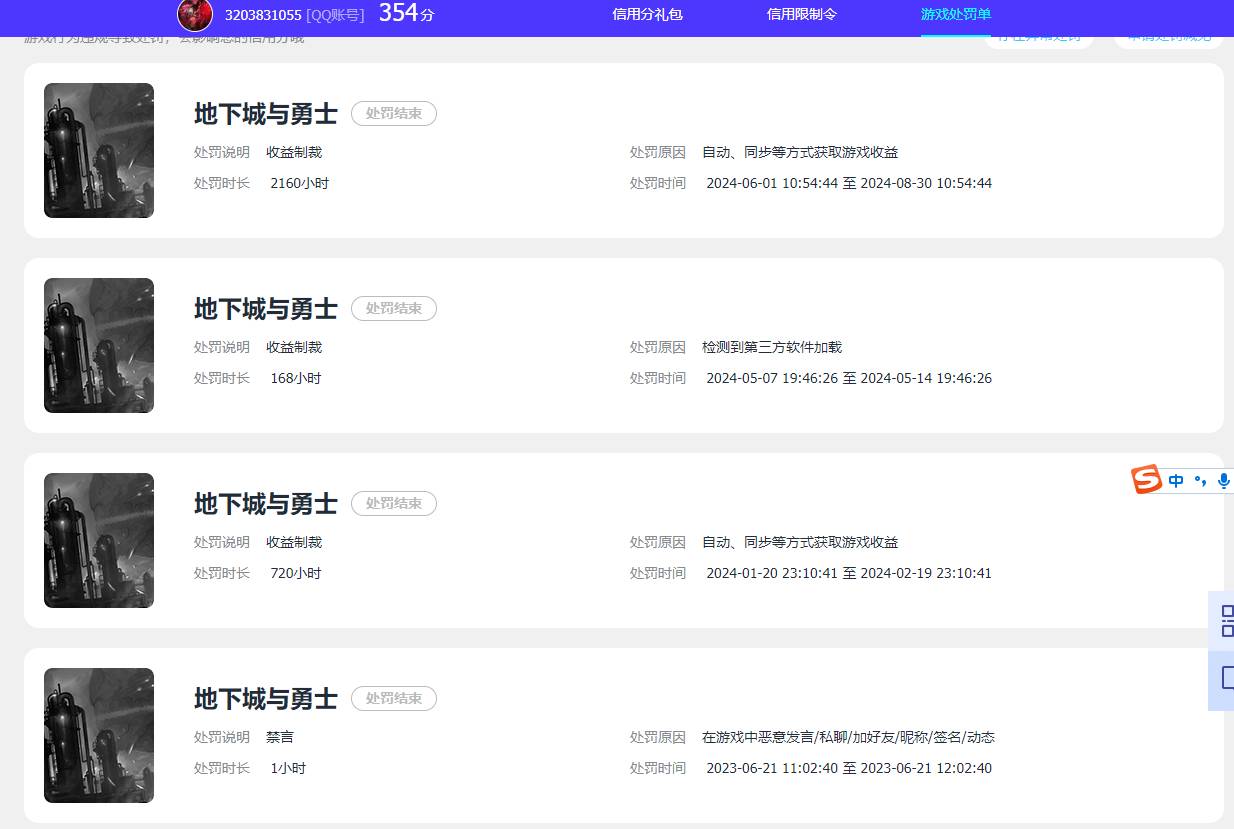Select the 游戏处罚单 tab

coord(955,15)
